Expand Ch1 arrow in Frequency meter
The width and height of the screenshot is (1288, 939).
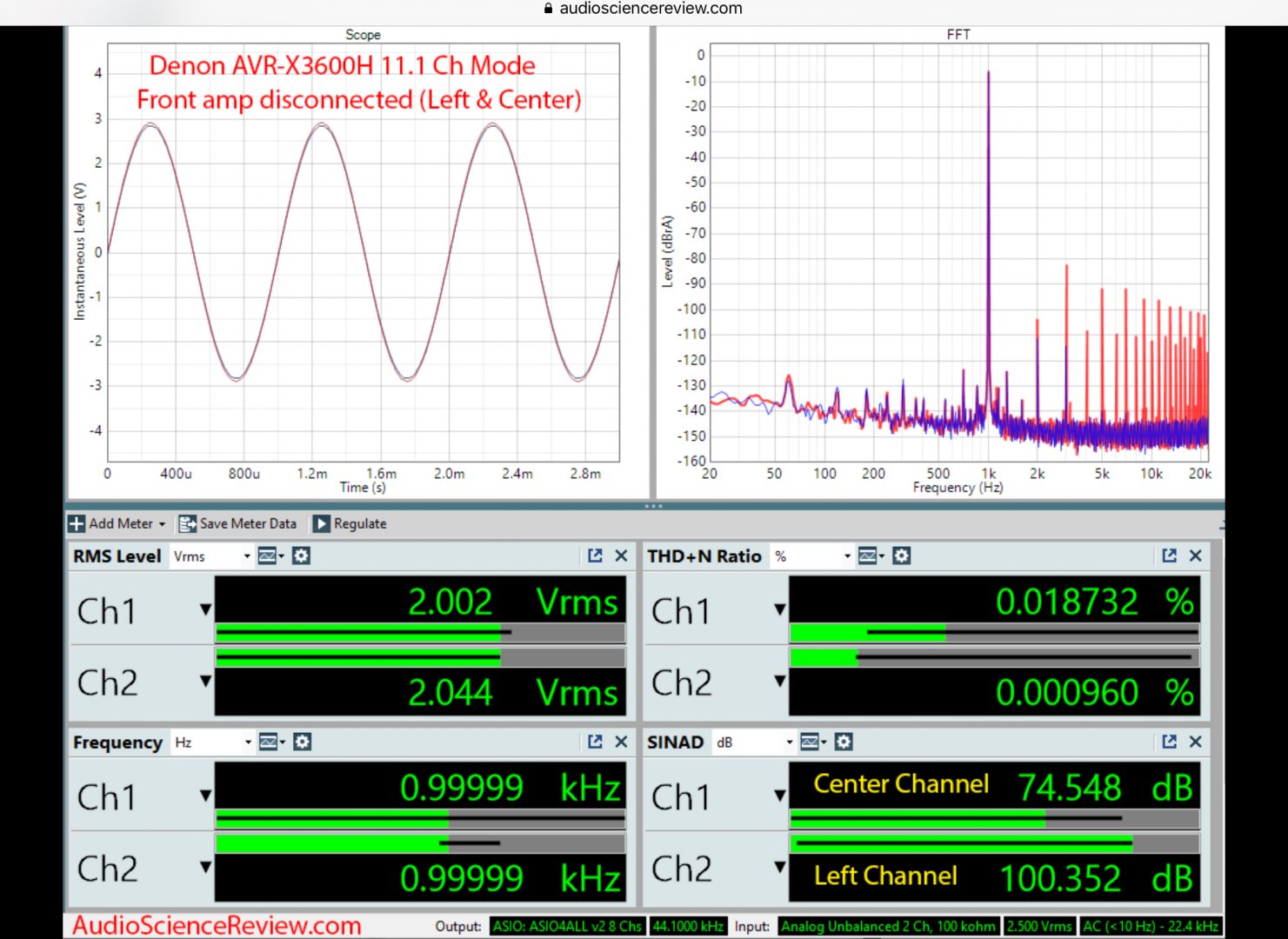[x=205, y=796]
